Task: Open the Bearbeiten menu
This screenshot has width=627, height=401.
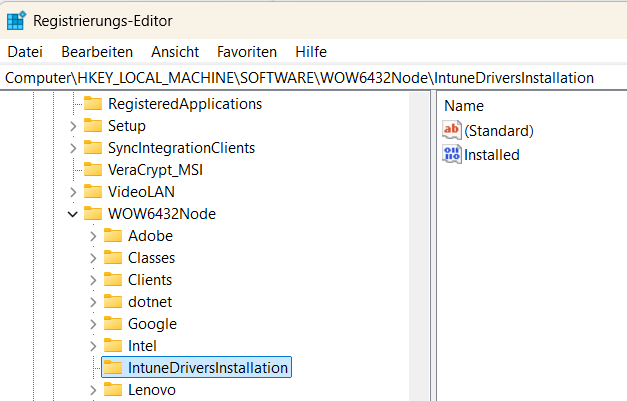Action: tap(97, 51)
